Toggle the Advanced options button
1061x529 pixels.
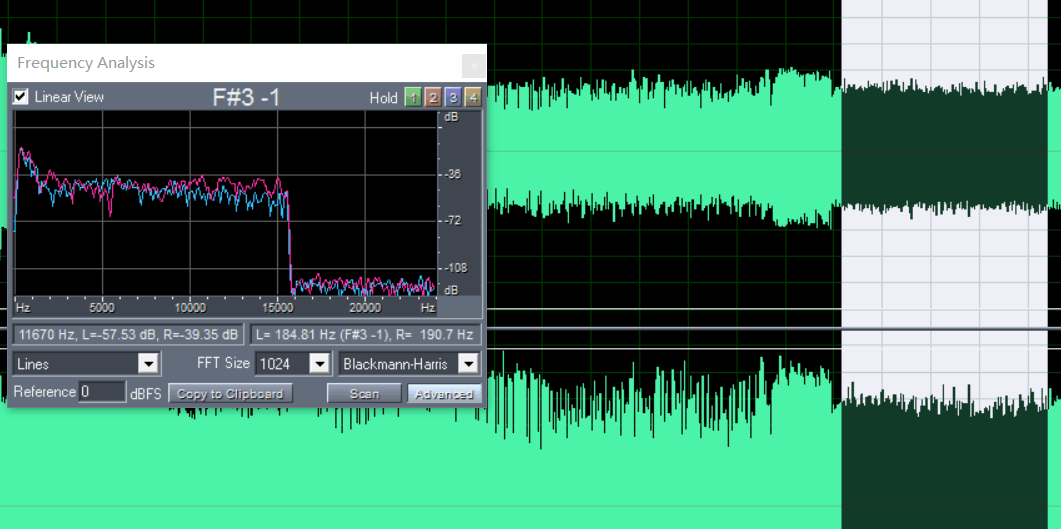point(444,394)
